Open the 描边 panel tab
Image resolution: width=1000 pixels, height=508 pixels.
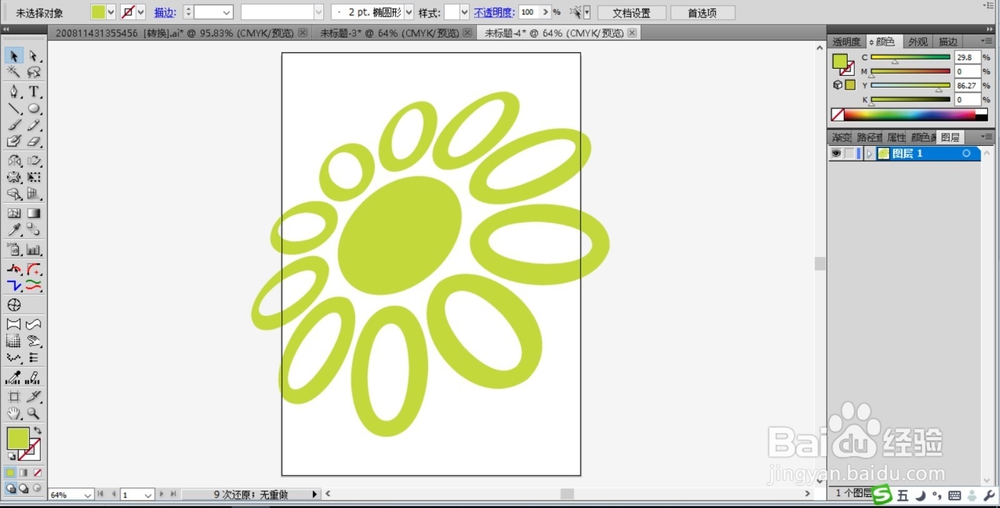[x=948, y=41]
